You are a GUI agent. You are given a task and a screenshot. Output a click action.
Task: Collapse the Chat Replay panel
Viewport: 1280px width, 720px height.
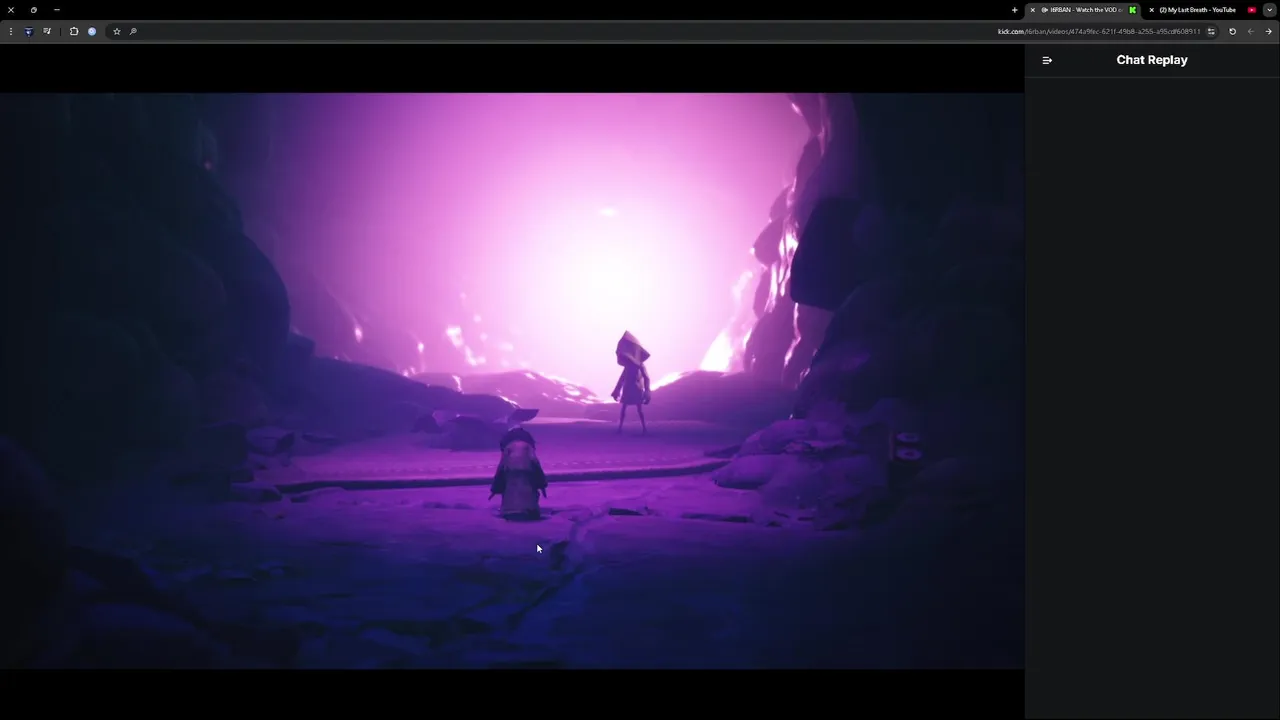point(1047,60)
